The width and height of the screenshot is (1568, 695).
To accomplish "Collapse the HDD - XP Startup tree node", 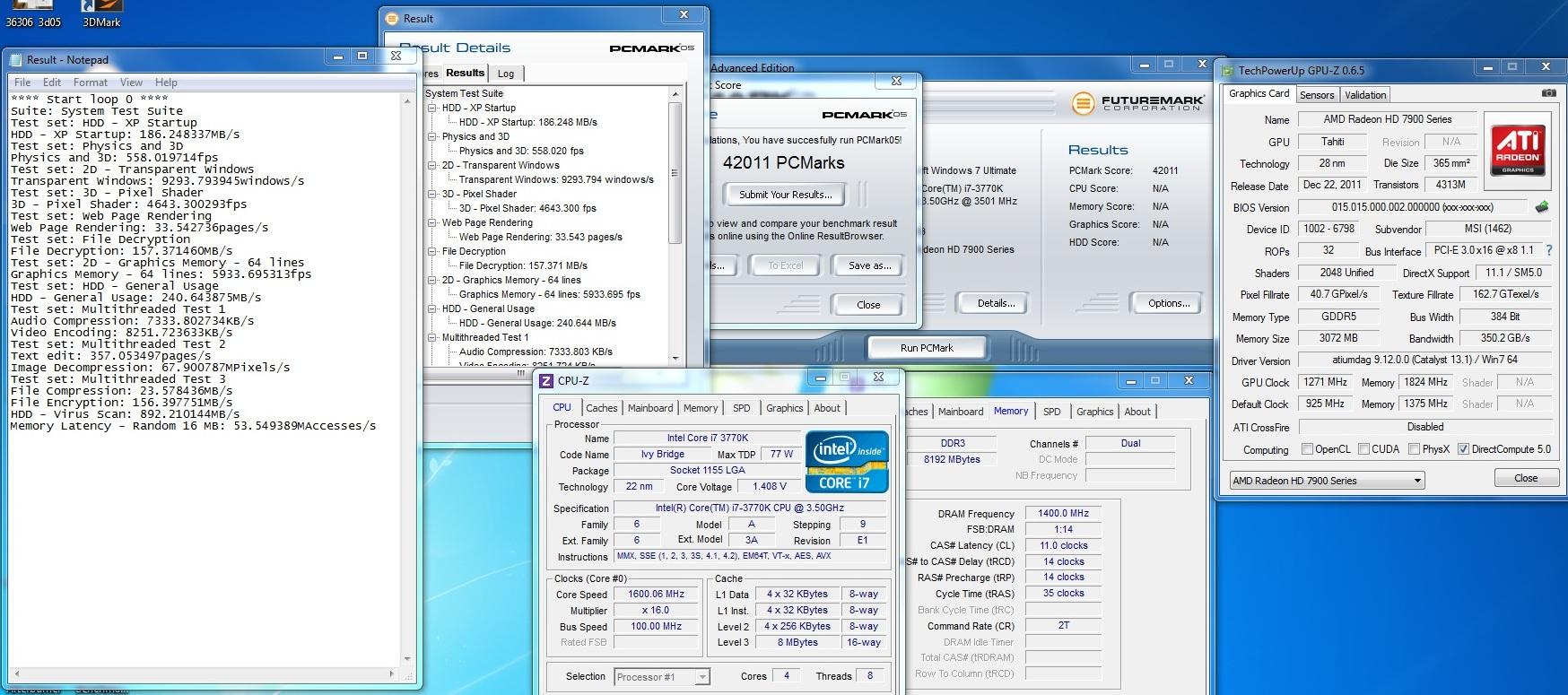I will click(432, 108).
